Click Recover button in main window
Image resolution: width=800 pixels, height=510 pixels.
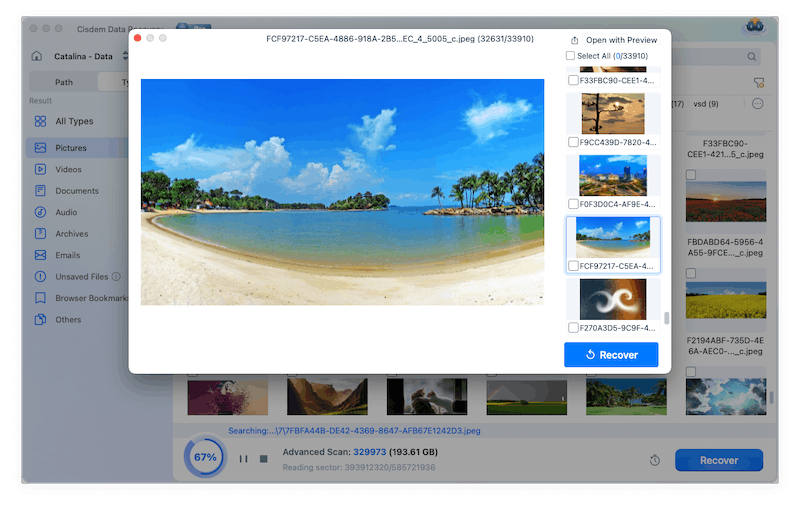719,461
